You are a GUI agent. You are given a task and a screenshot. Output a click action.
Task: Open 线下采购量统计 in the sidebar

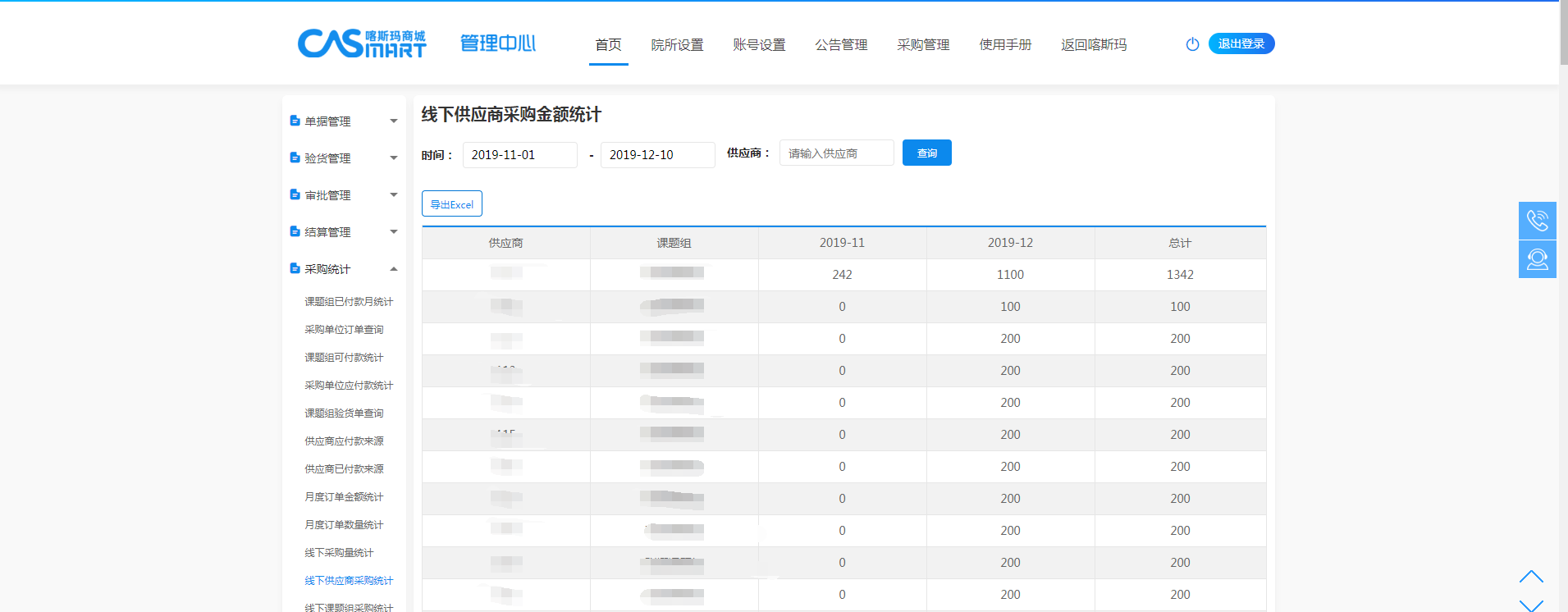click(x=339, y=553)
